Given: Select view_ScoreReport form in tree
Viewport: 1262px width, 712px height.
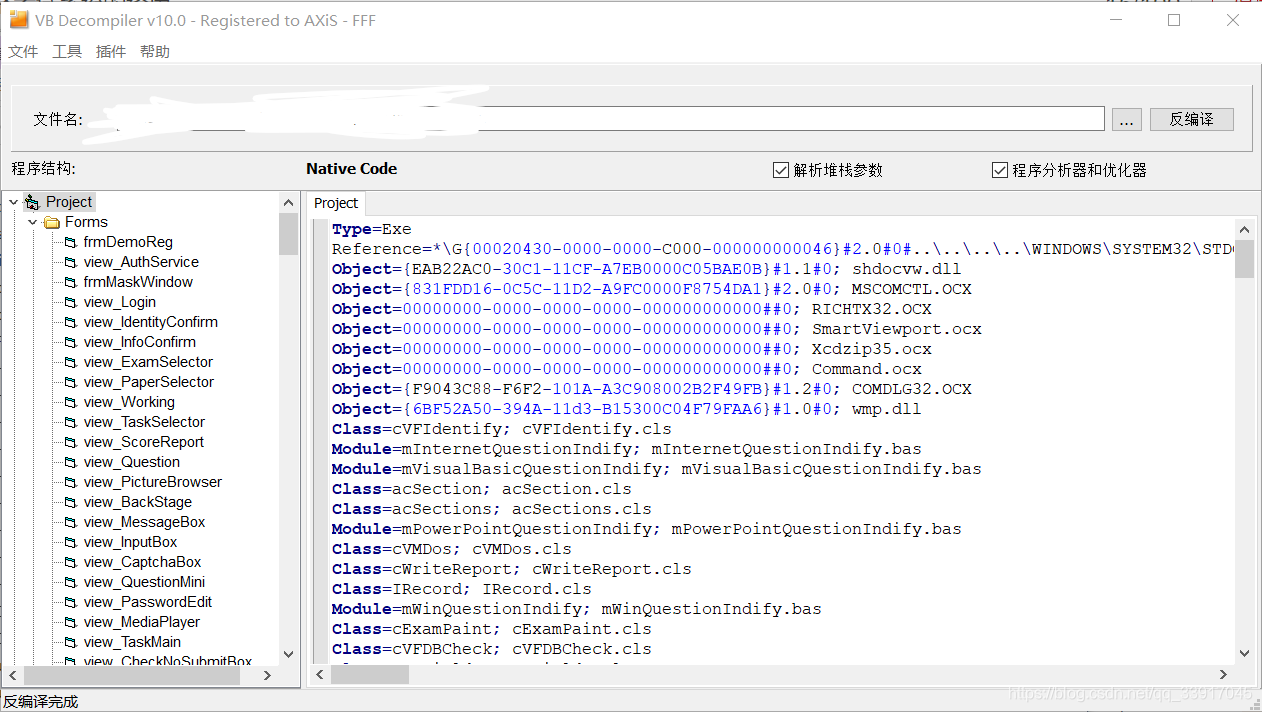Looking at the screenshot, I should tap(144, 442).
